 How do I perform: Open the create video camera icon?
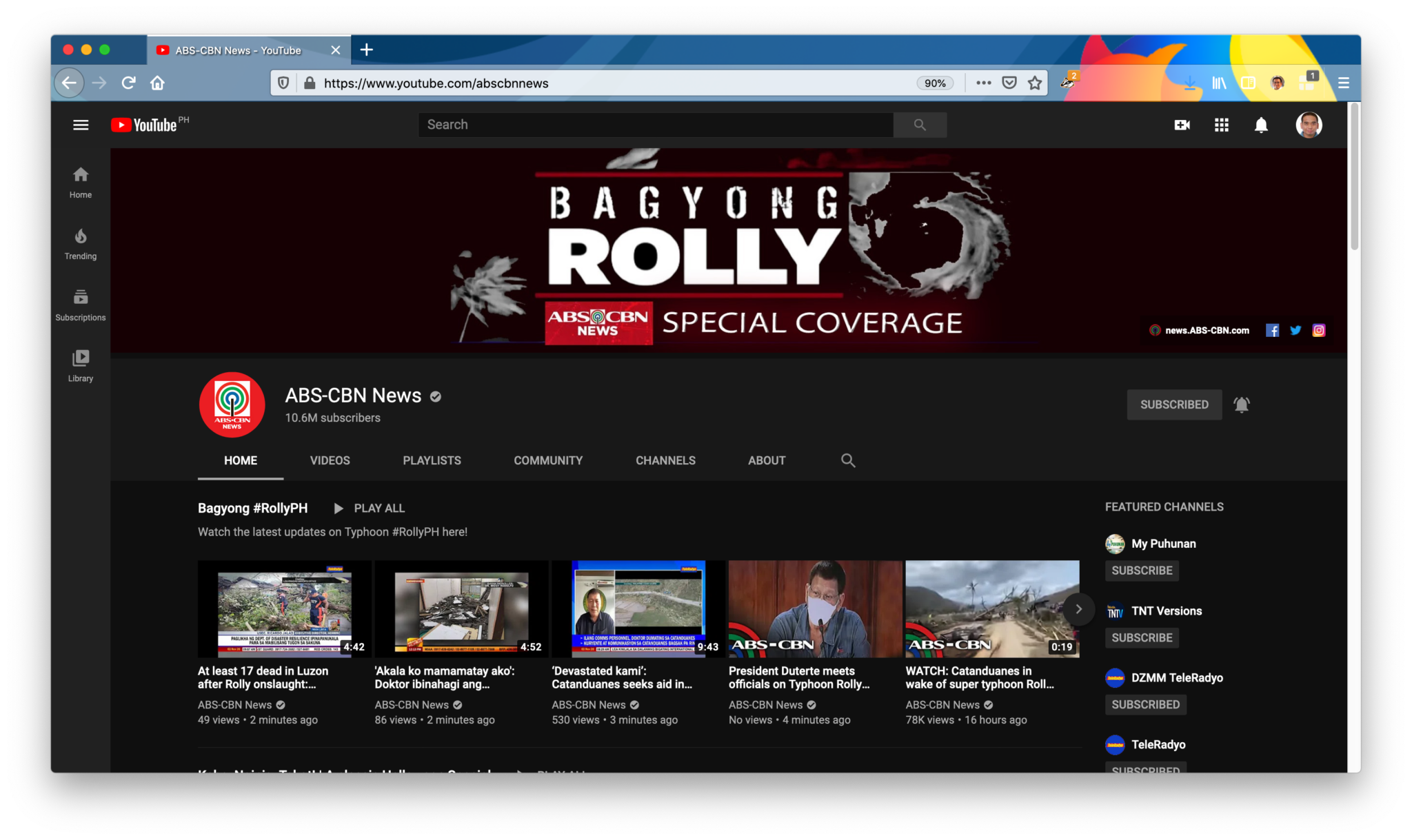1182,125
